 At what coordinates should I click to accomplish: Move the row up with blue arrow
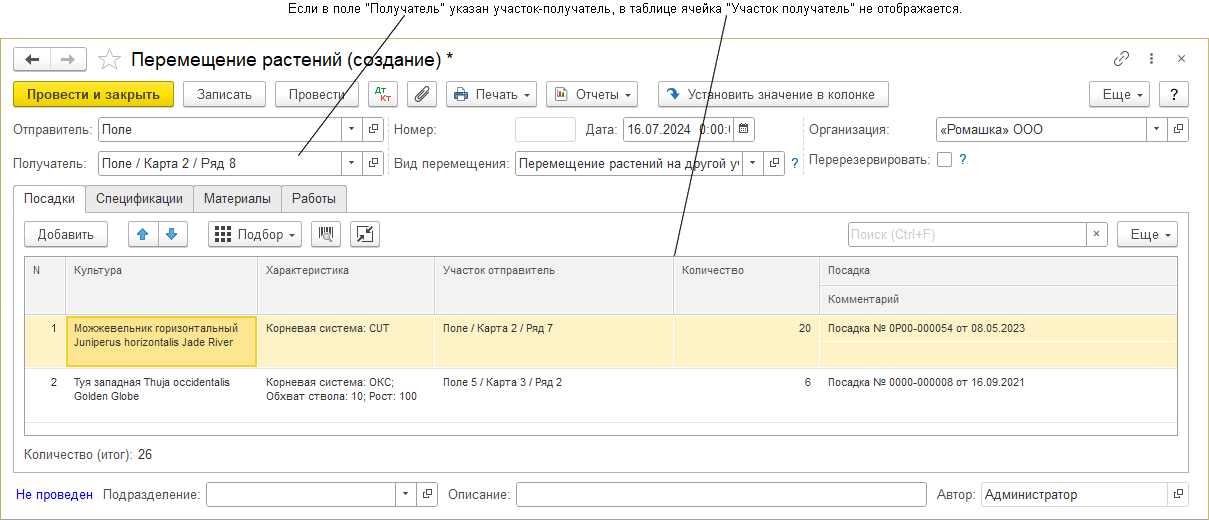(143, 234)
